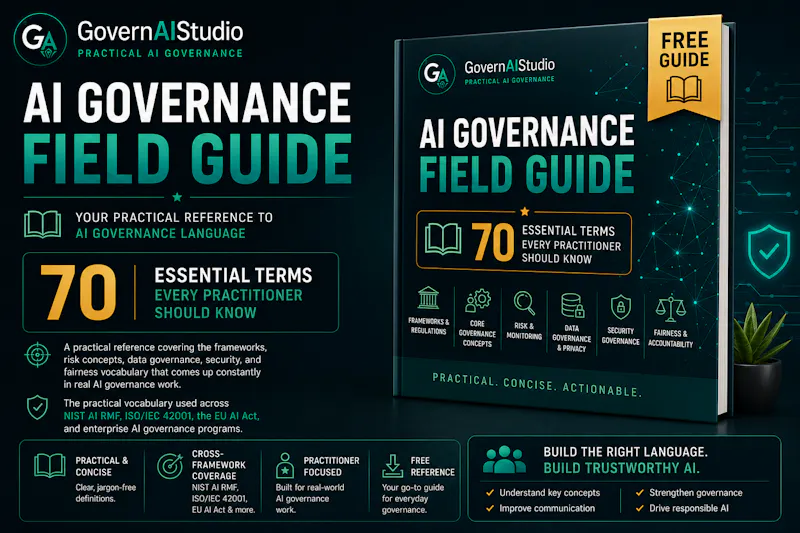Click the 'FREE REFERENCE' heading

pyautogui.click(x=432, y=466)
